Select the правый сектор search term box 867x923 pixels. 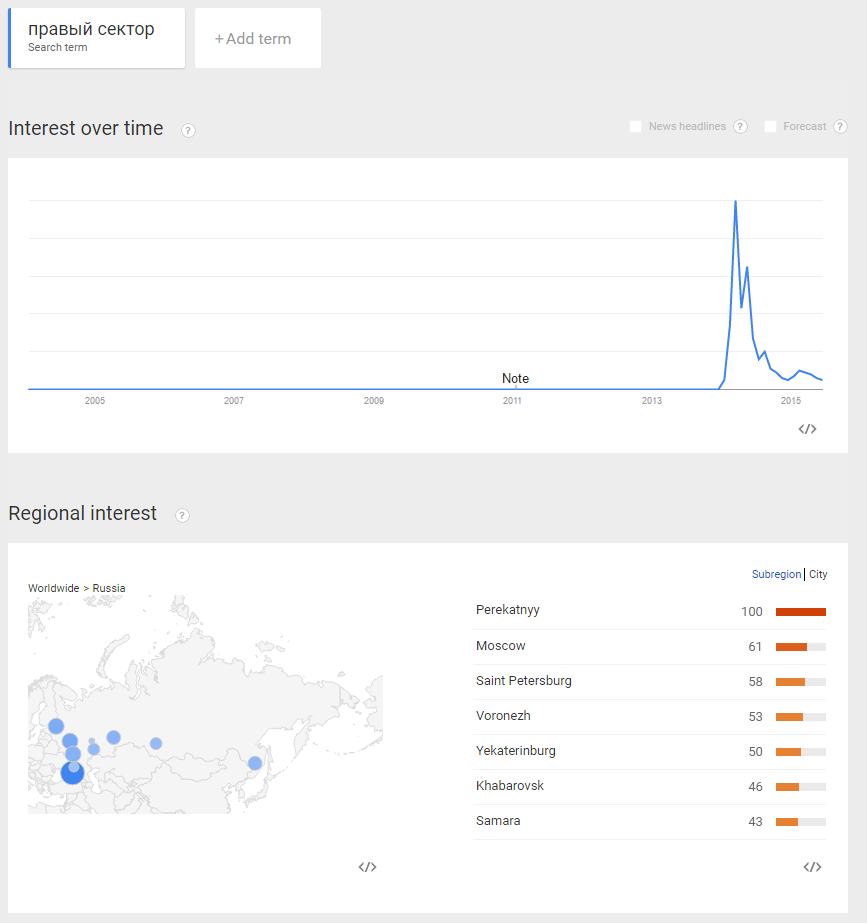pyautogui.click(x=97, y=38)
